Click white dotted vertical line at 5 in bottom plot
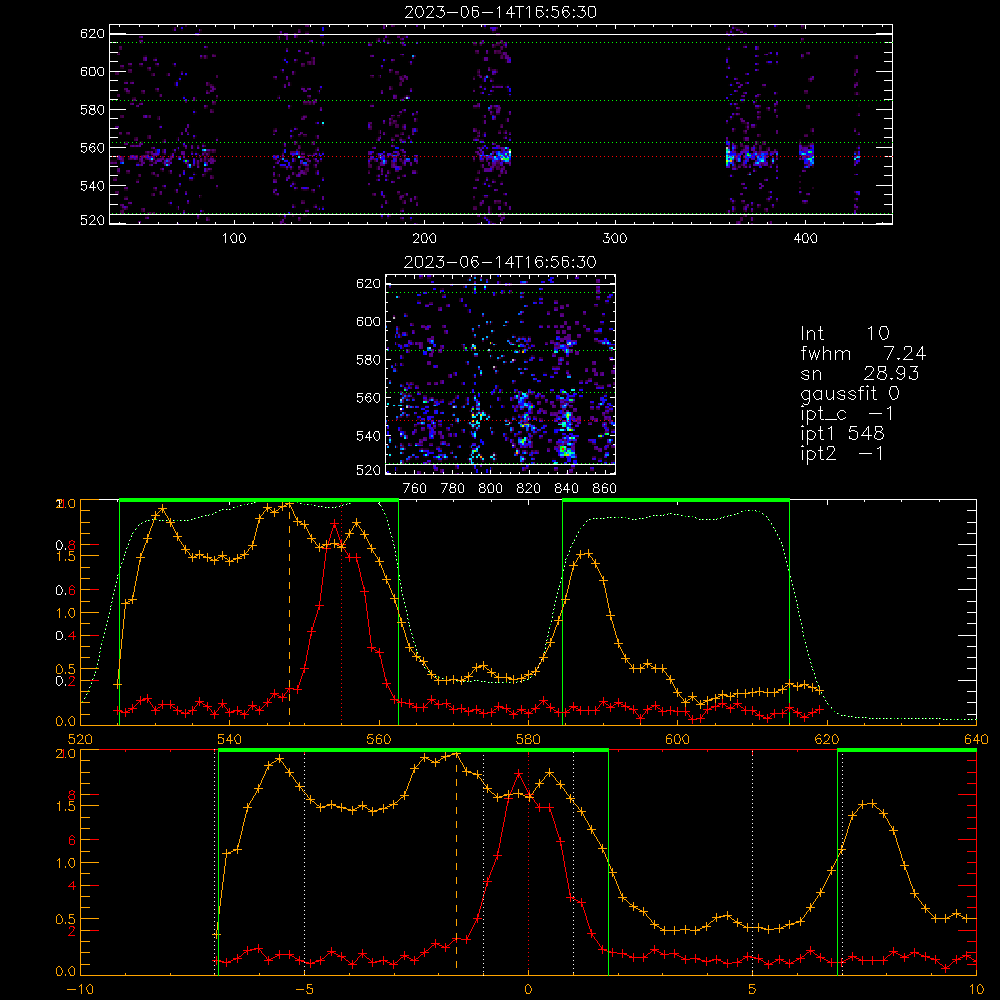The width and height of the screenshot is (1000, 1000). [753, 861]
